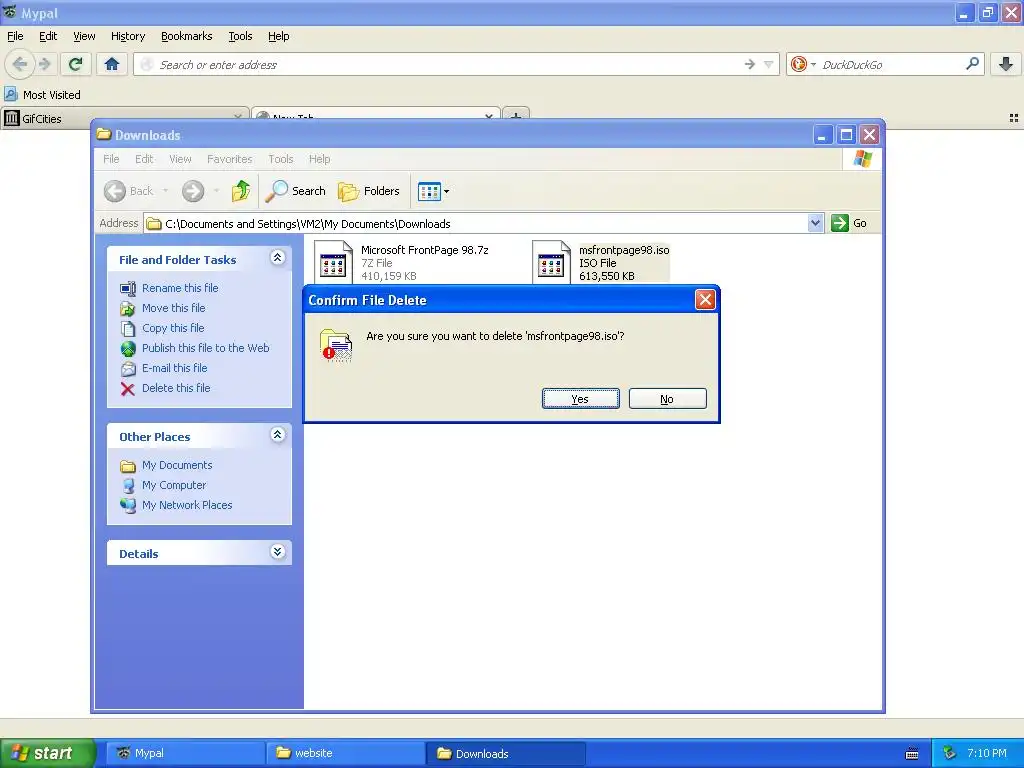Confirm deletion with the Yes button
The width and height of the screenshot is (1024, 768).
[x=581, y=398]
